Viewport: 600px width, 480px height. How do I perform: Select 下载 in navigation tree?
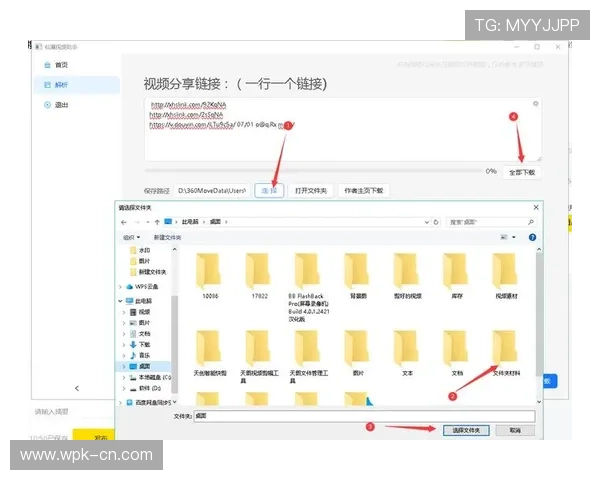point(140,344)
